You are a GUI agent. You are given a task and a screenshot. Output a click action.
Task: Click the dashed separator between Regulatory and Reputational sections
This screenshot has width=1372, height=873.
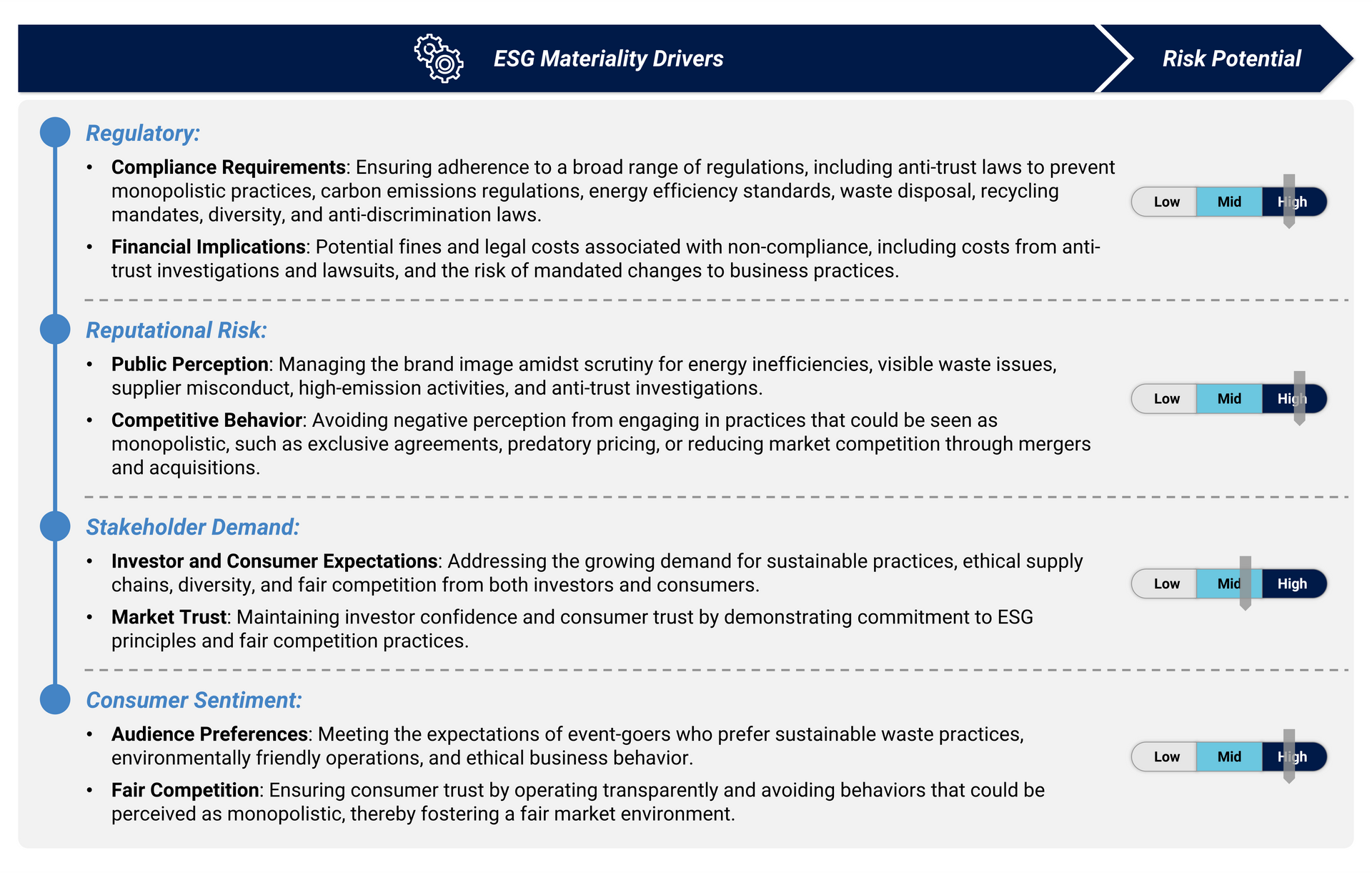coord(686,299)
